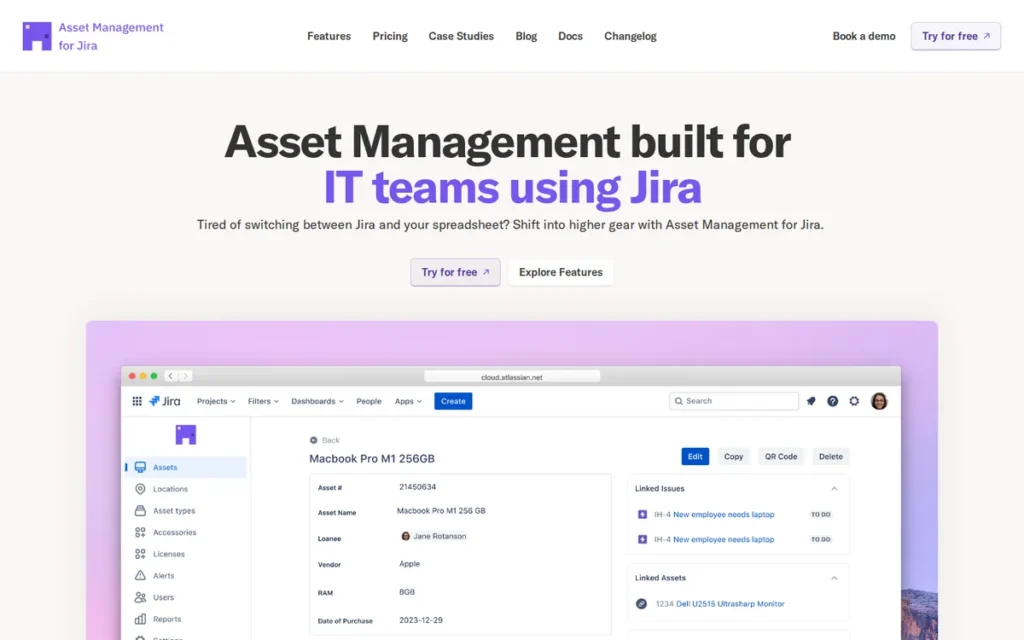Click Try for free below headline
The image size is (1024, 640).
(x=455, y=272)
